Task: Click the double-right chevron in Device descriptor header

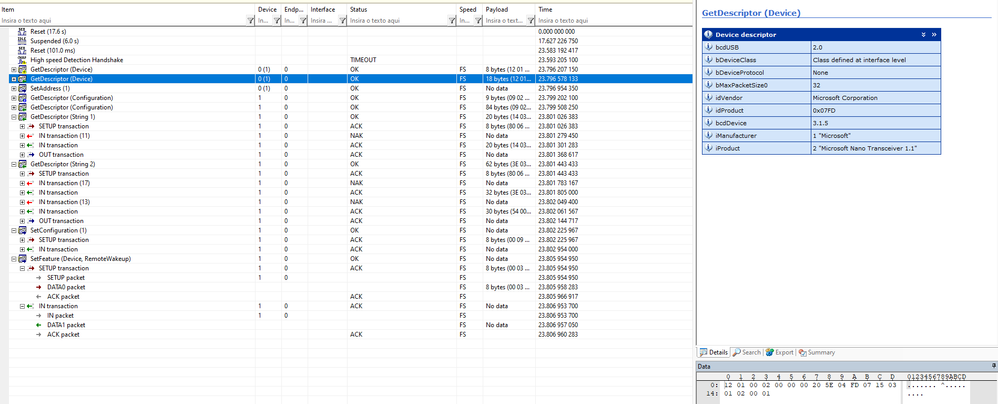Action: point(934,34)
